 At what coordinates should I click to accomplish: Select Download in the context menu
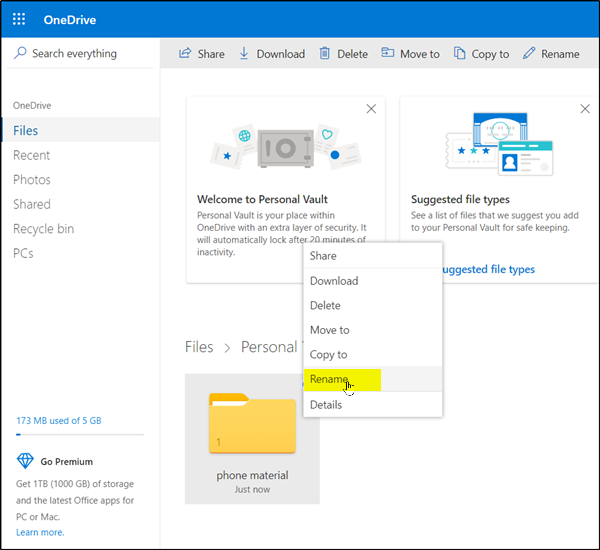point(334,281)
